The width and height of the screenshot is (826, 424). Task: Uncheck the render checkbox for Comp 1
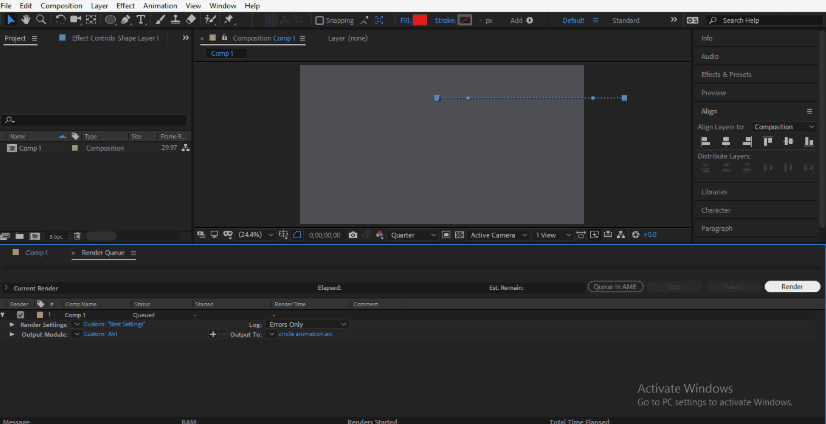20,315
